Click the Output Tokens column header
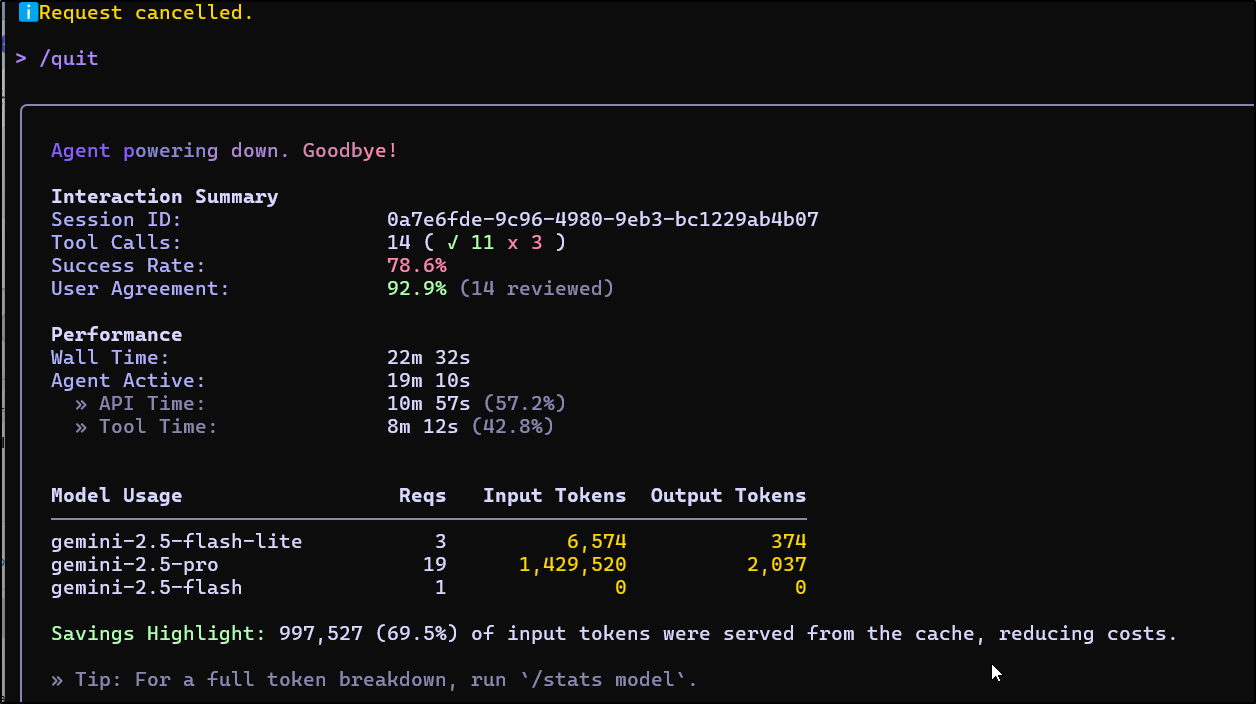The height and width of the screenshot is (704, 1256). (728, 496)
